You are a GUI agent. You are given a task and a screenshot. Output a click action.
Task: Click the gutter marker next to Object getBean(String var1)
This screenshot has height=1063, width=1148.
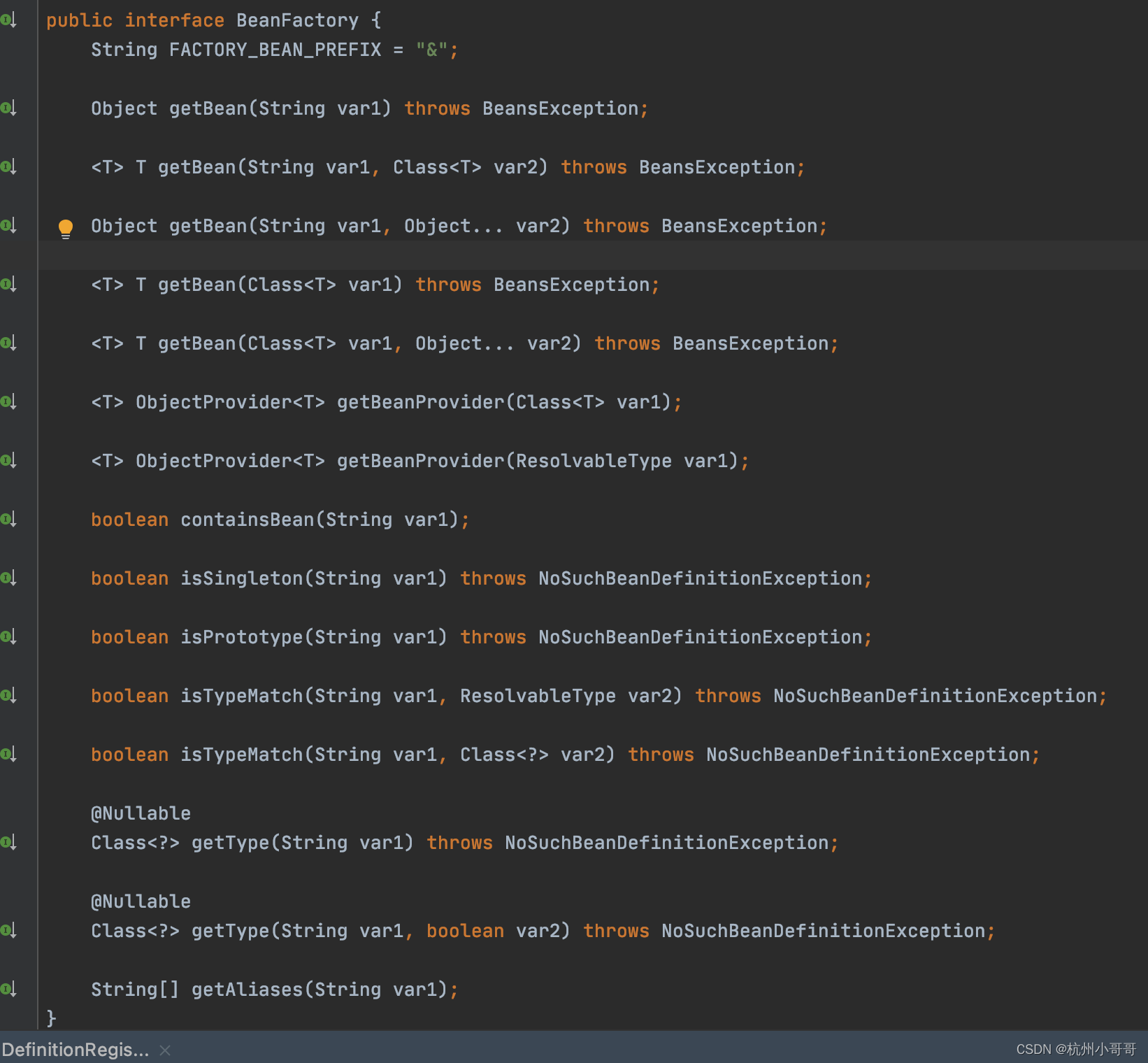click(x=9, y=107)
